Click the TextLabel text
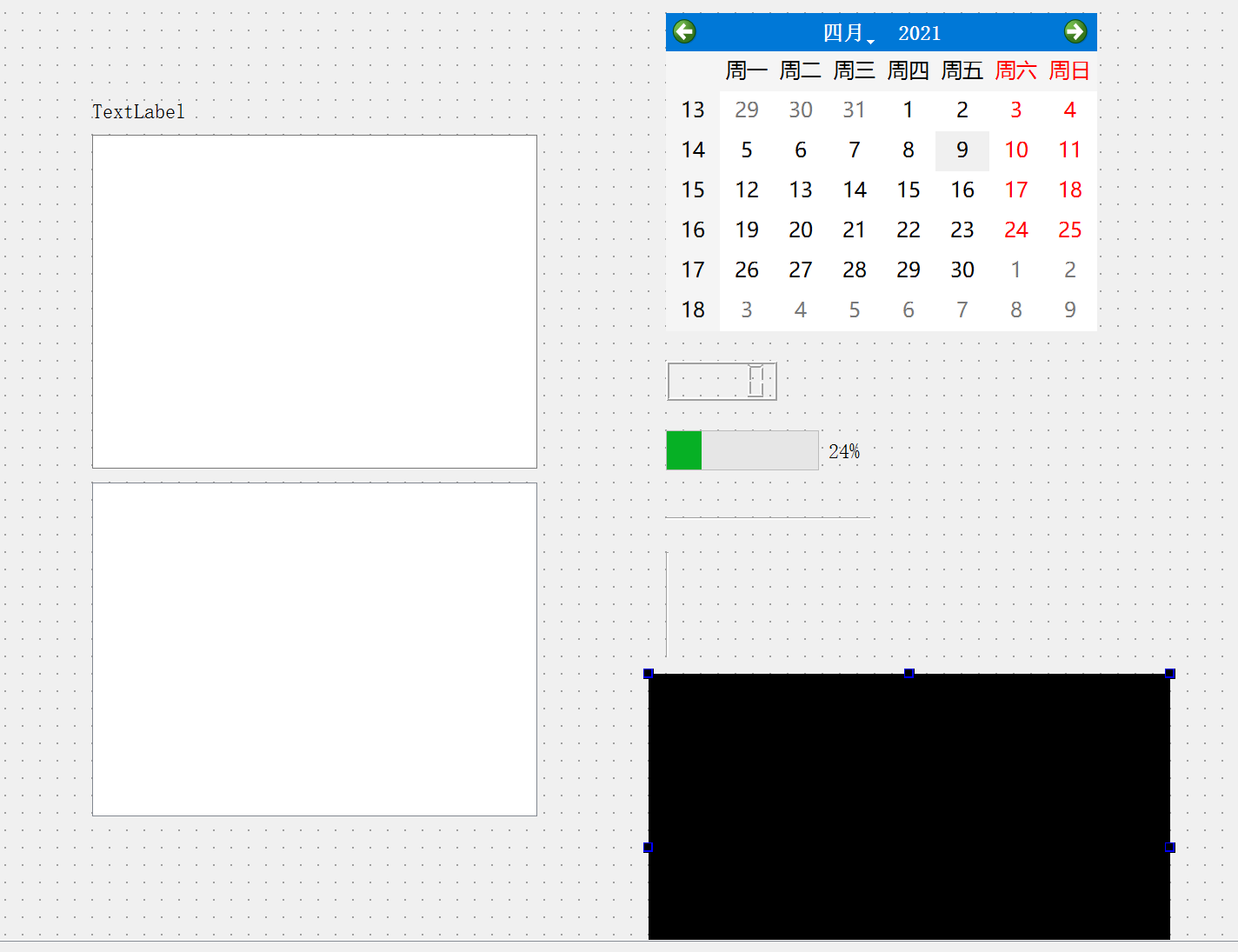This screenshot has width=1238, height=952. 138,111
